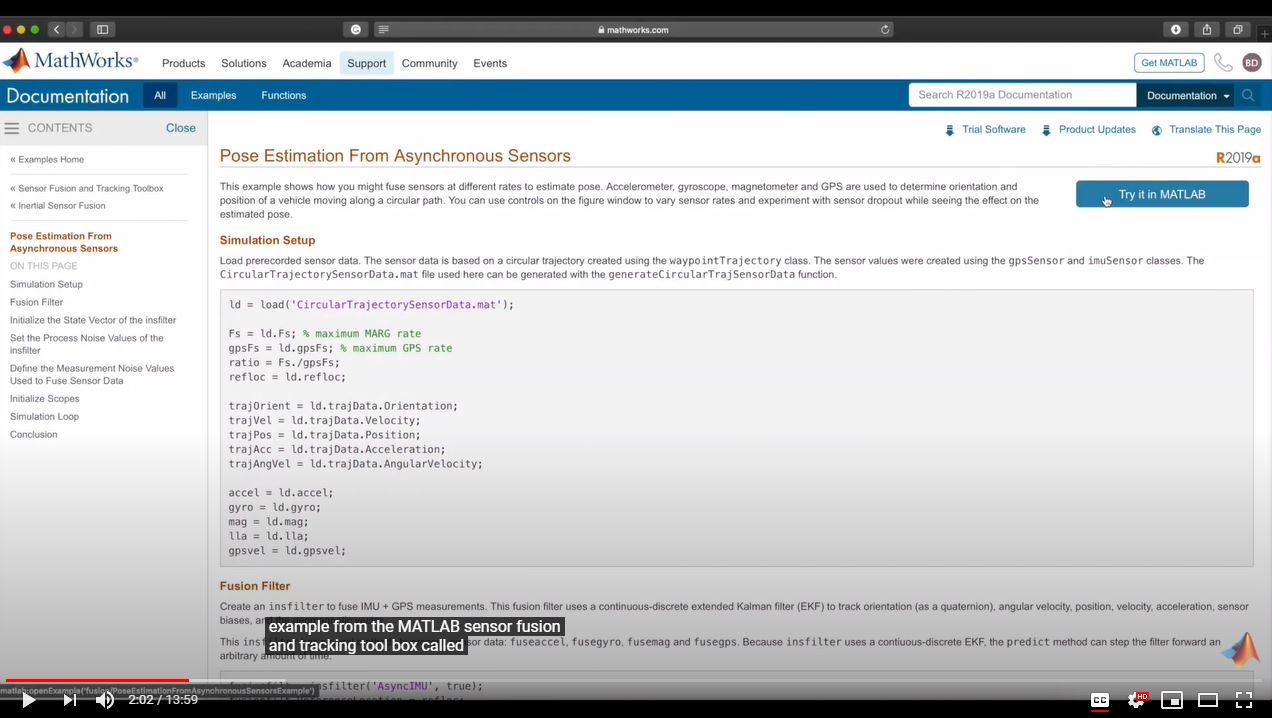
Task: Open the Events menu
Action: (x=490, y=63)
